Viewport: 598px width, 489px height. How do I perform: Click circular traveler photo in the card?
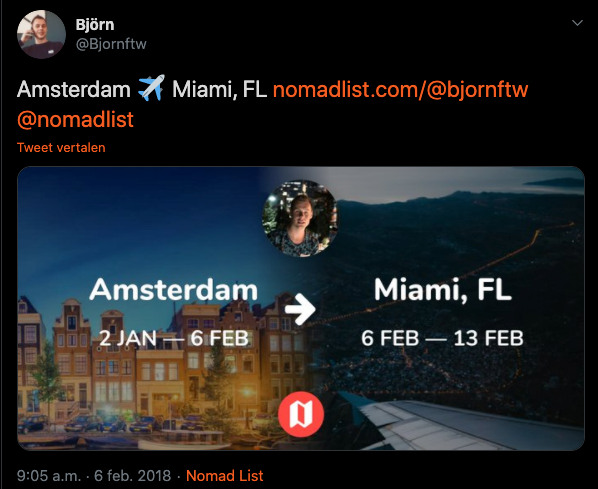click(300, 218)
